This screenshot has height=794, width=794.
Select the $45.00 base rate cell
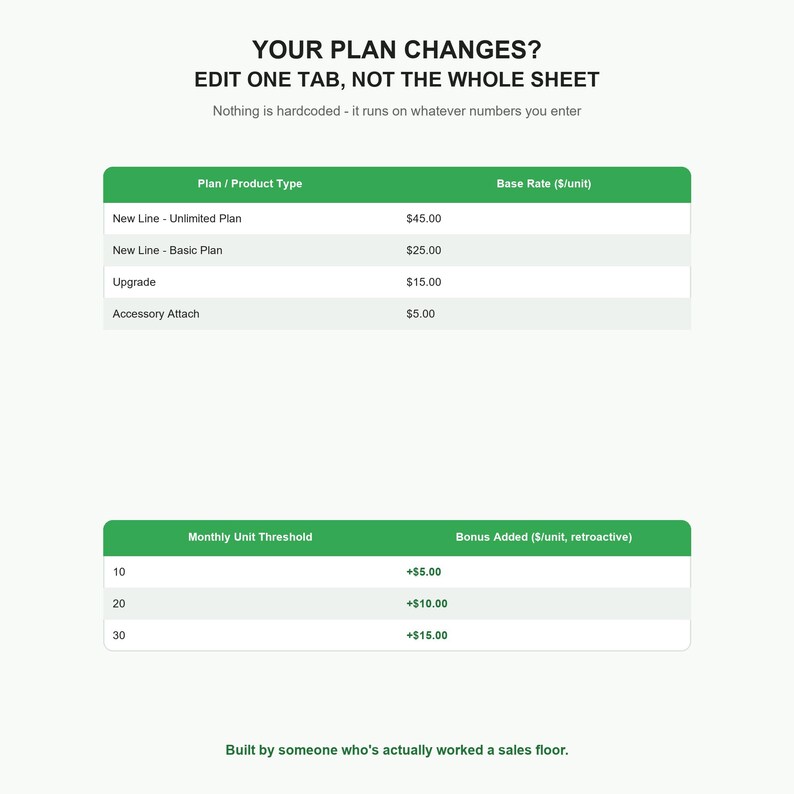544,219
